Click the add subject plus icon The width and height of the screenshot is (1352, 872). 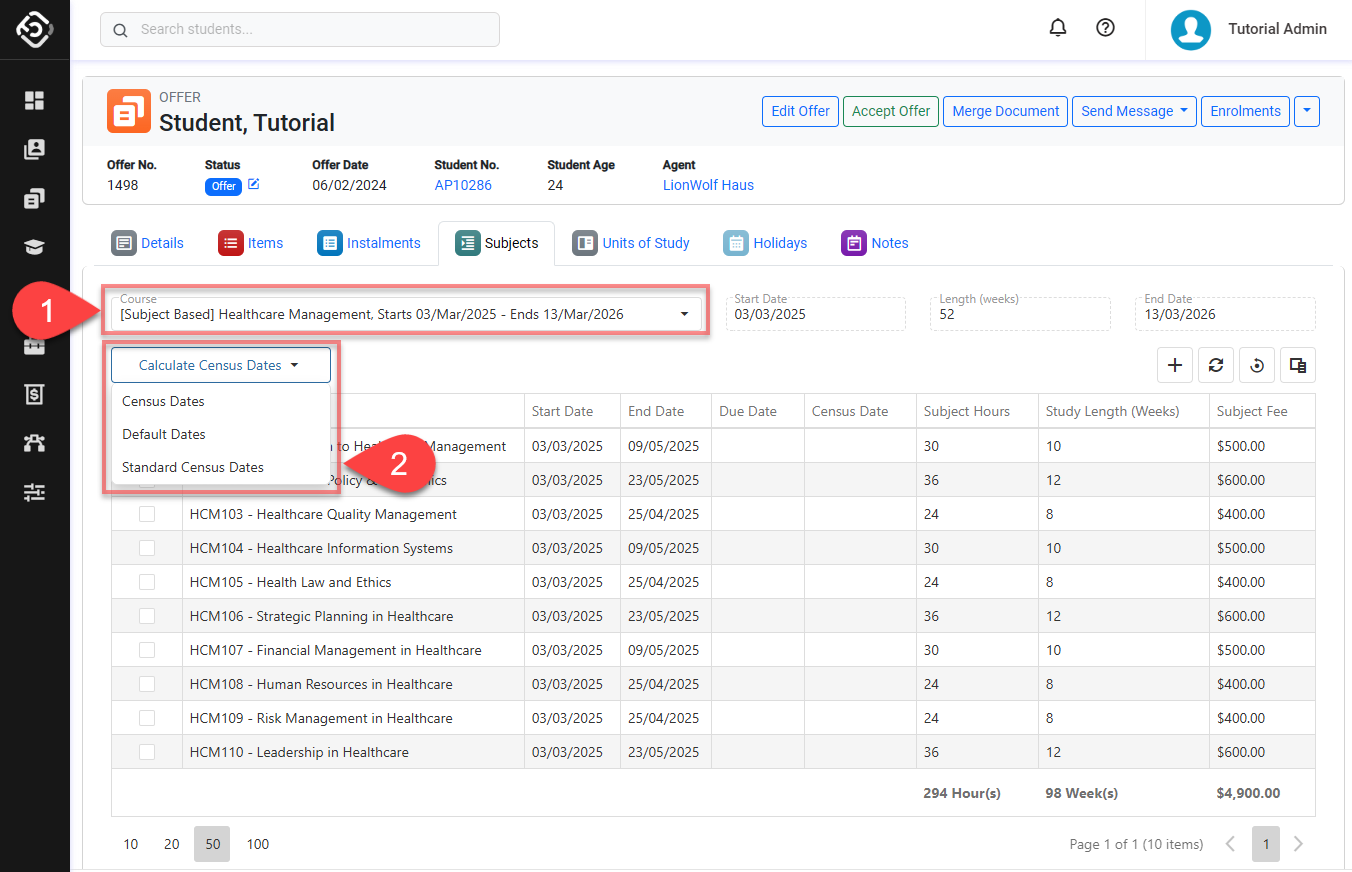(1174, 365)
